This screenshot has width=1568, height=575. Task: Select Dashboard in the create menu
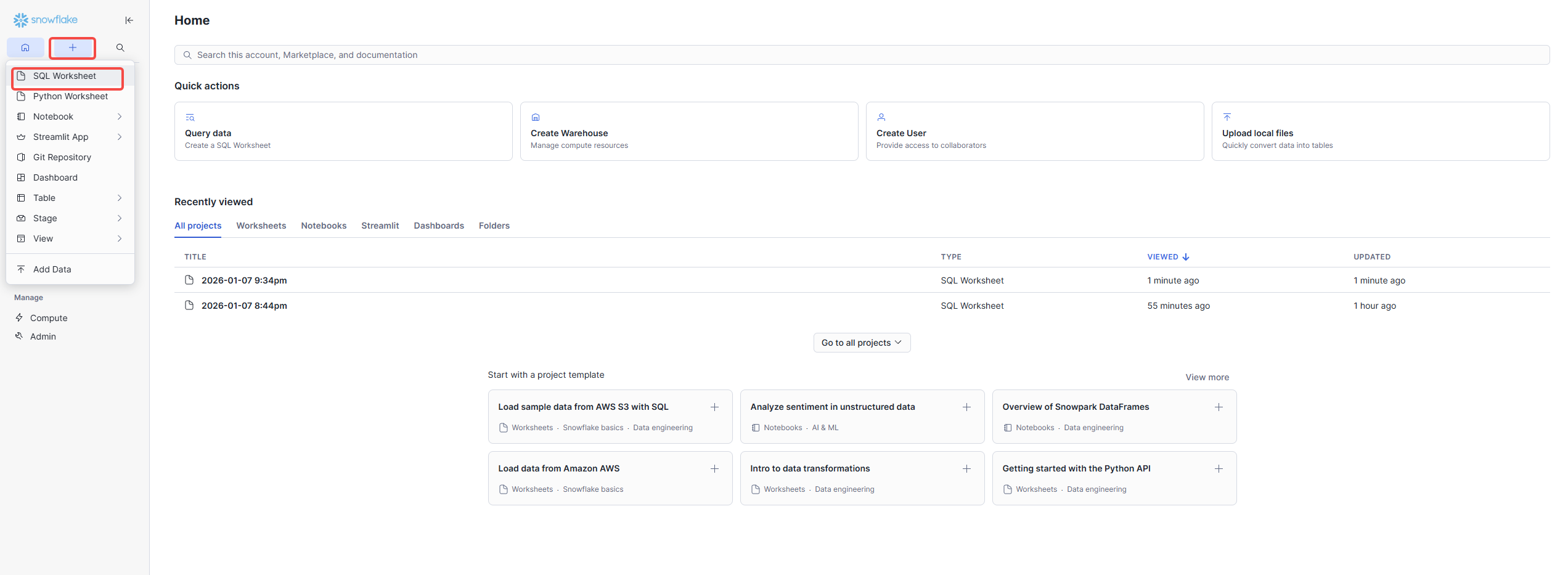(70, 177)
